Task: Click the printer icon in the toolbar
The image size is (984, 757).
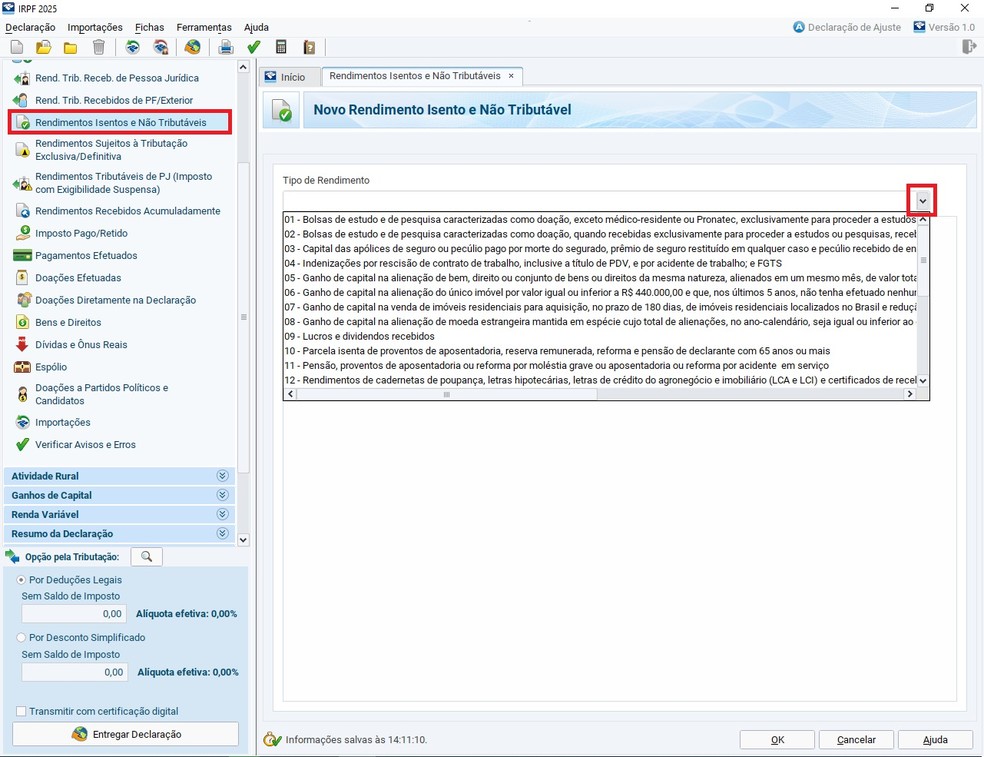Action: (x=226, y=47)
